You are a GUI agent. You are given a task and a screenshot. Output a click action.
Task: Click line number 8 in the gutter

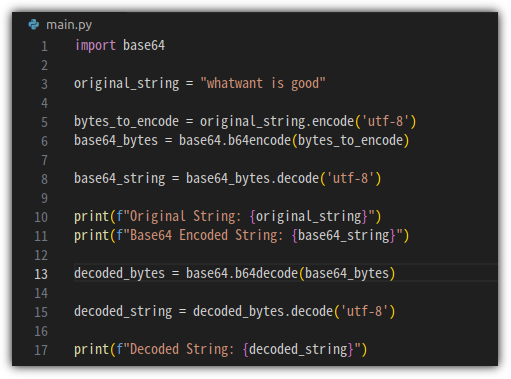point(44,179)
